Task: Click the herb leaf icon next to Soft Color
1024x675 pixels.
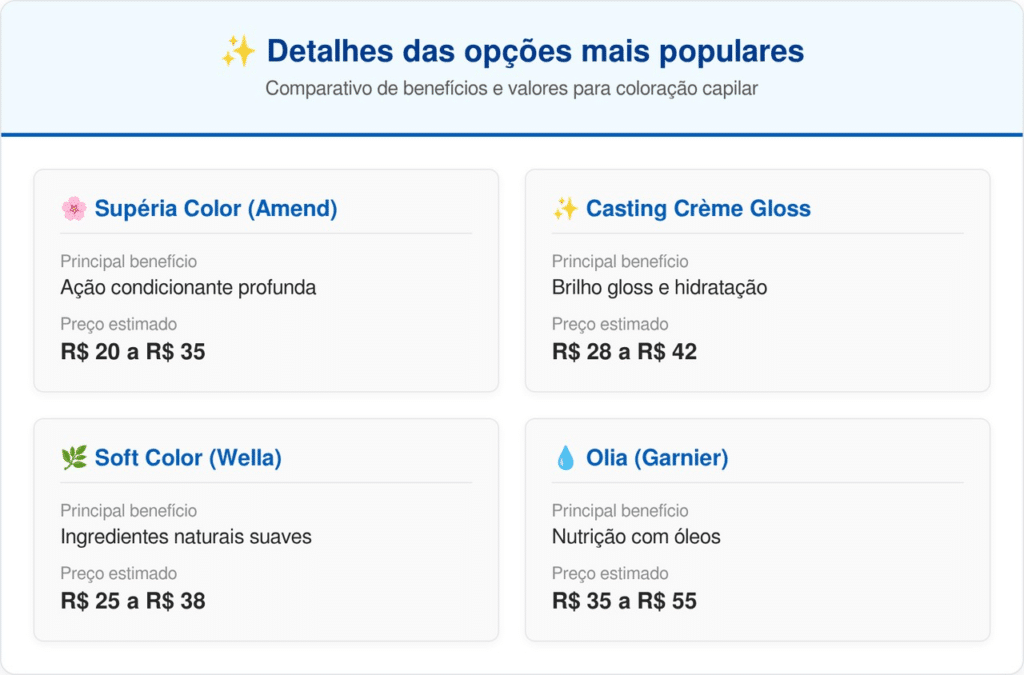Action: point(73,458)
